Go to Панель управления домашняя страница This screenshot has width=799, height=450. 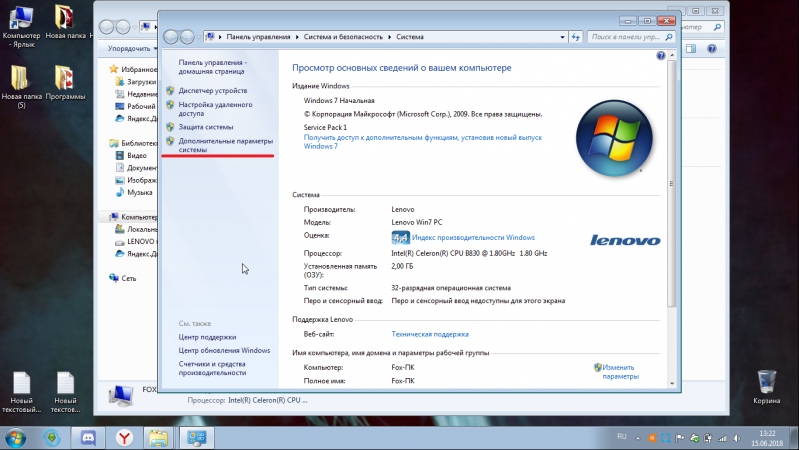(212, 67)
